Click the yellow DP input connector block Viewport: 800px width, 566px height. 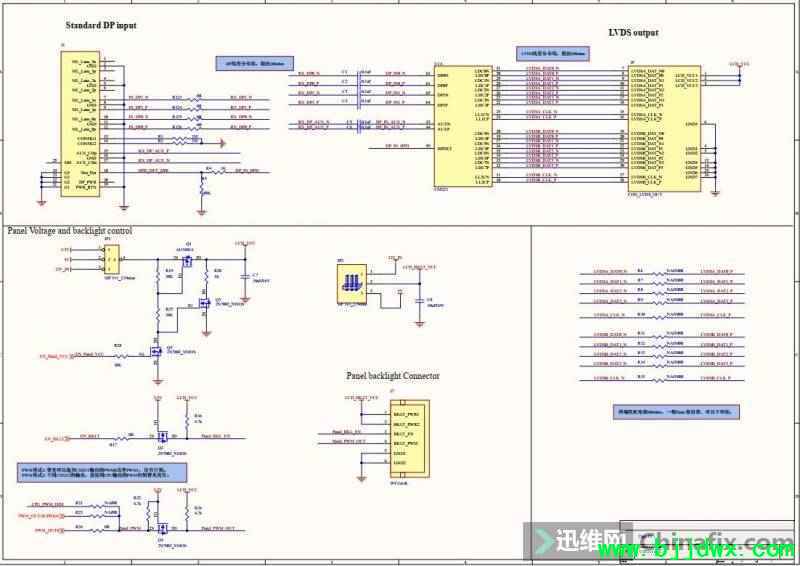pos(80,124)
